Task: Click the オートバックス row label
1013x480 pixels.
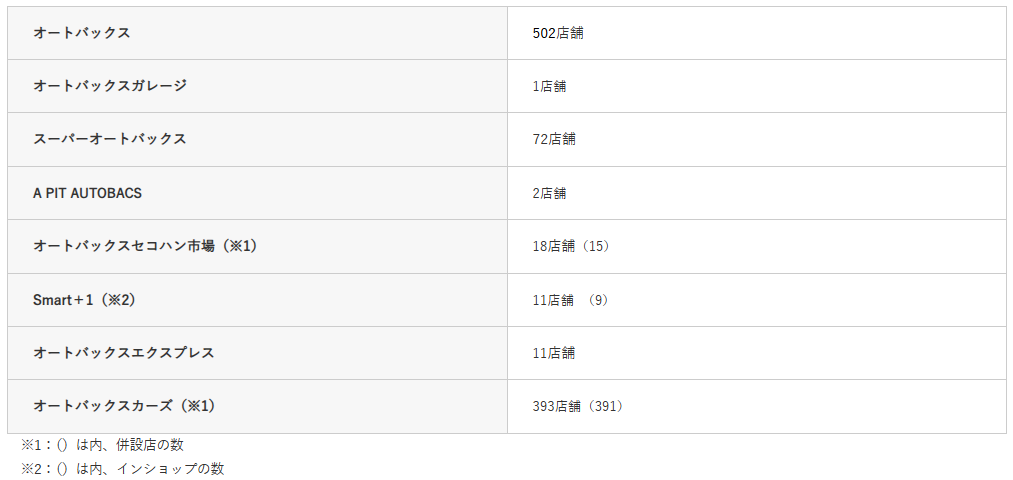Action: pyautogui.click(x=82, y=33)
